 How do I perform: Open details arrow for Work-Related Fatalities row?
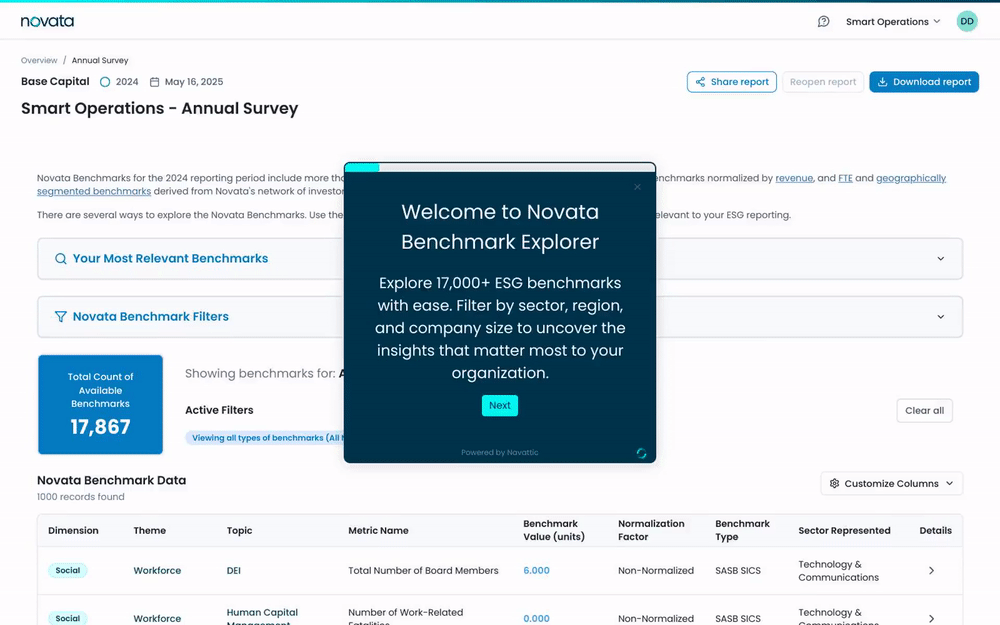[x=931, y=619]
